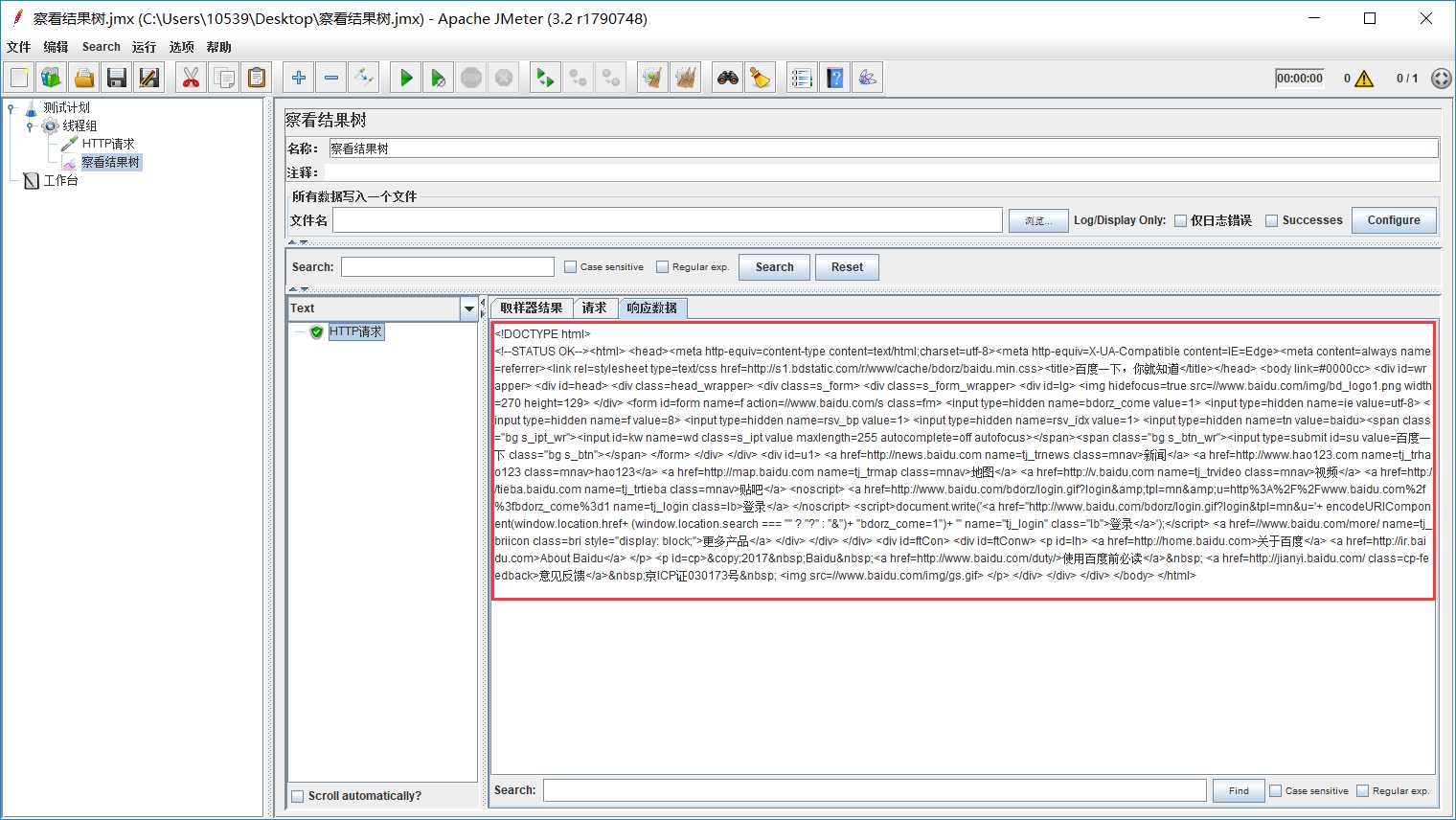Click the response data Search field next to Find

coord(875,790)
